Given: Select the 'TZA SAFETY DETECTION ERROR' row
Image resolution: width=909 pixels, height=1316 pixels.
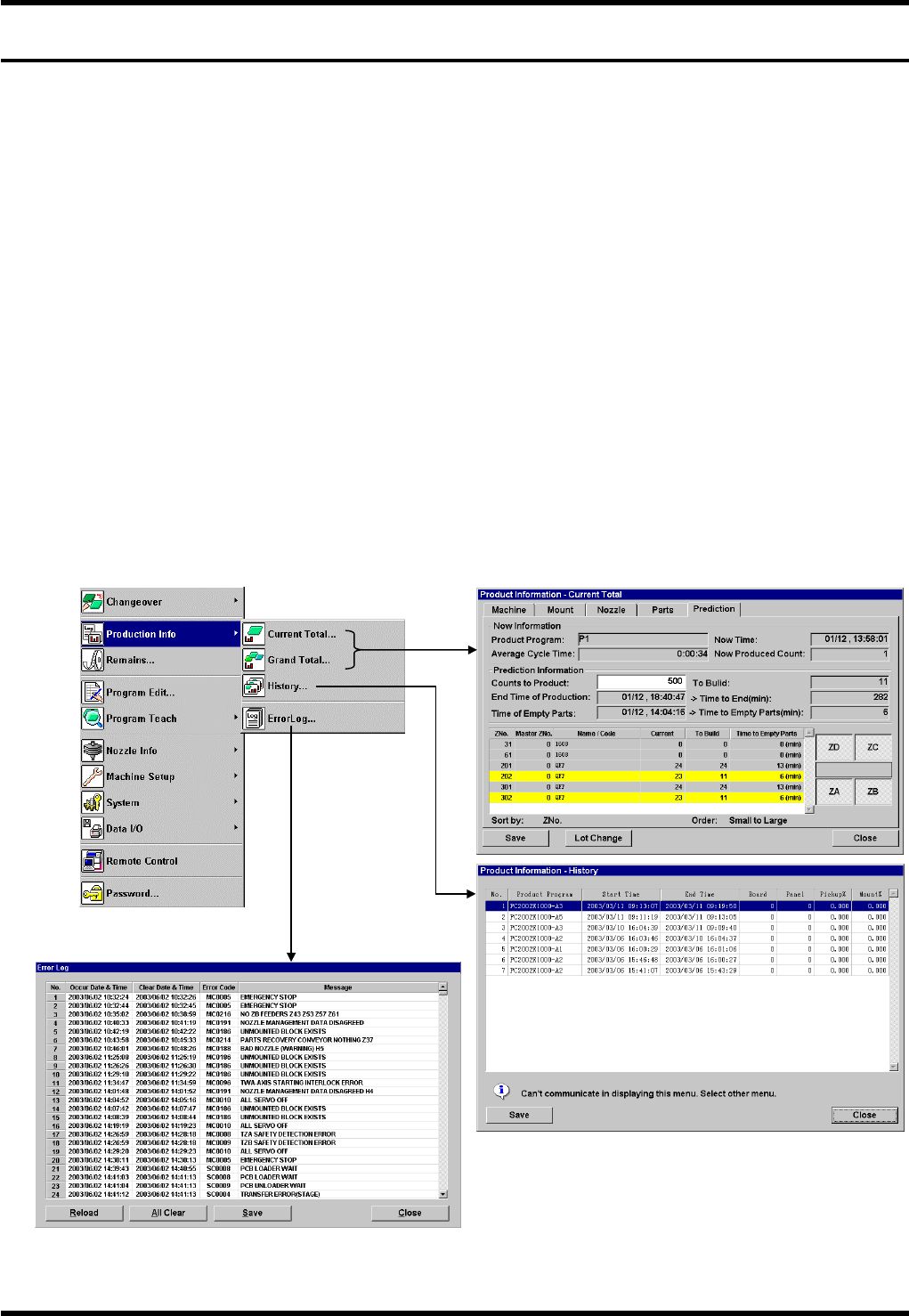Looking at the screenshot, I should pos(243,1134).
